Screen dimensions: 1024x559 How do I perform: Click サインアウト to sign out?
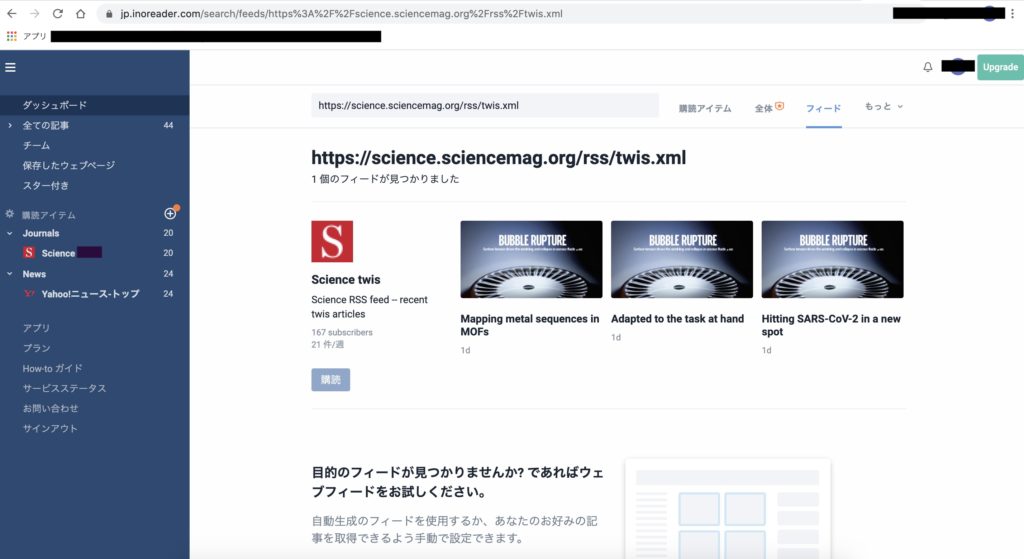click(50, 428)
